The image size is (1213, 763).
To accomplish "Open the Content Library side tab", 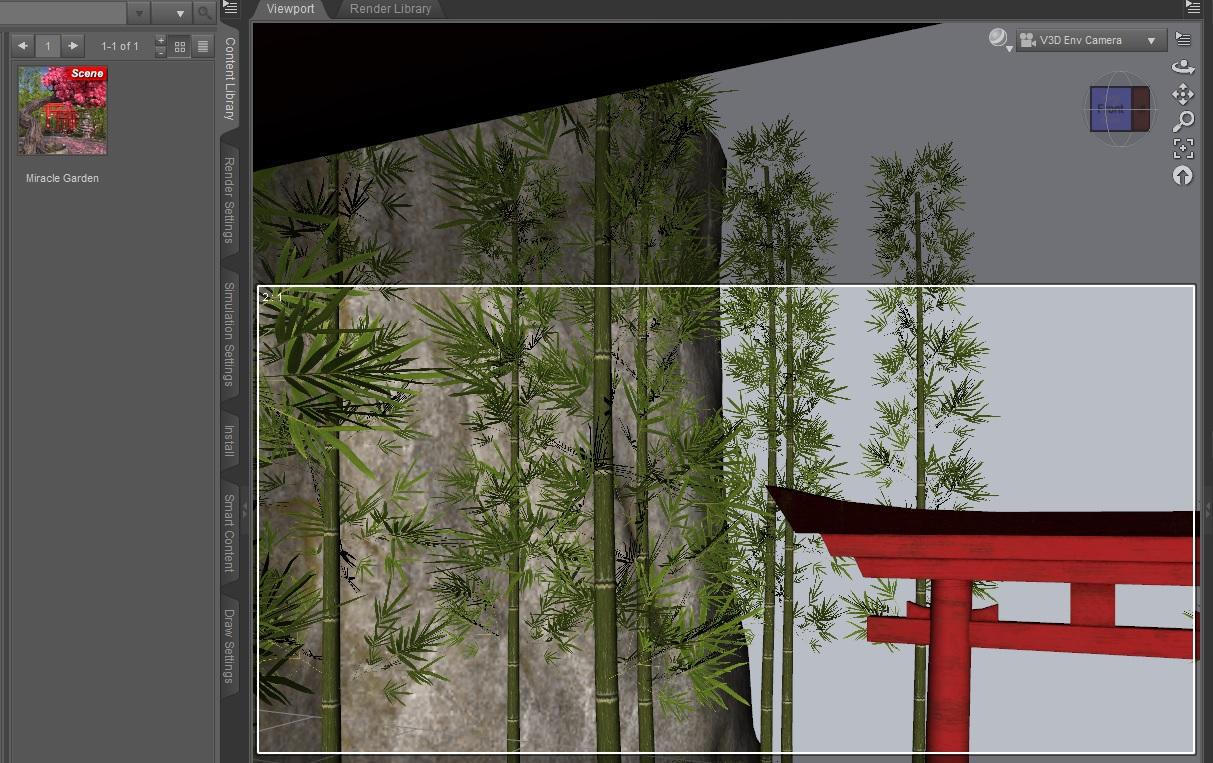I will coord(230,79).
